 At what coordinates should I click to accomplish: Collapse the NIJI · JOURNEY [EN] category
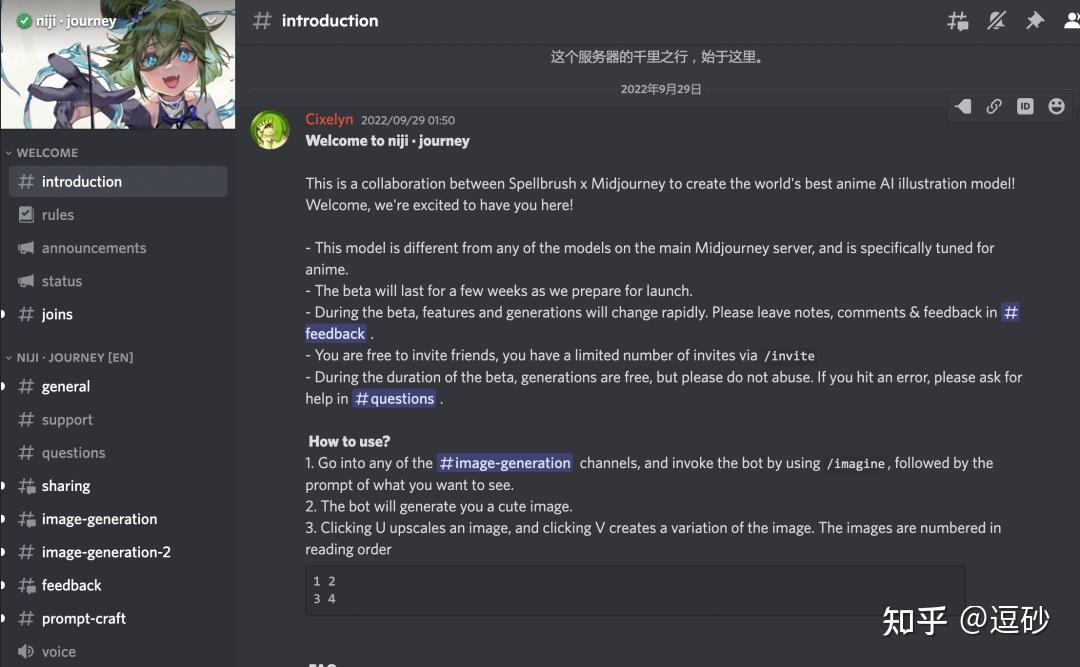[x=69, y=358]
